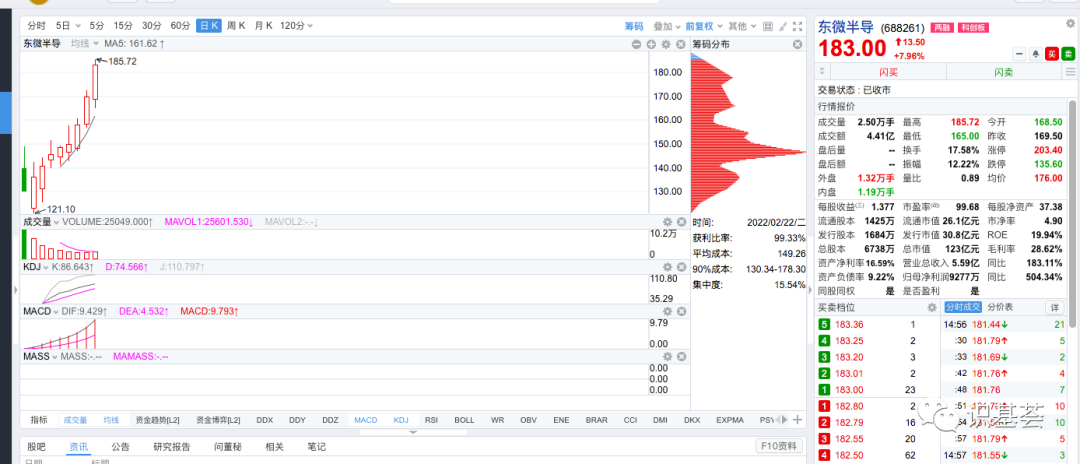Open MASS indicator settings gear
This screenshot has height=464, width=1080.
point(667,357)
